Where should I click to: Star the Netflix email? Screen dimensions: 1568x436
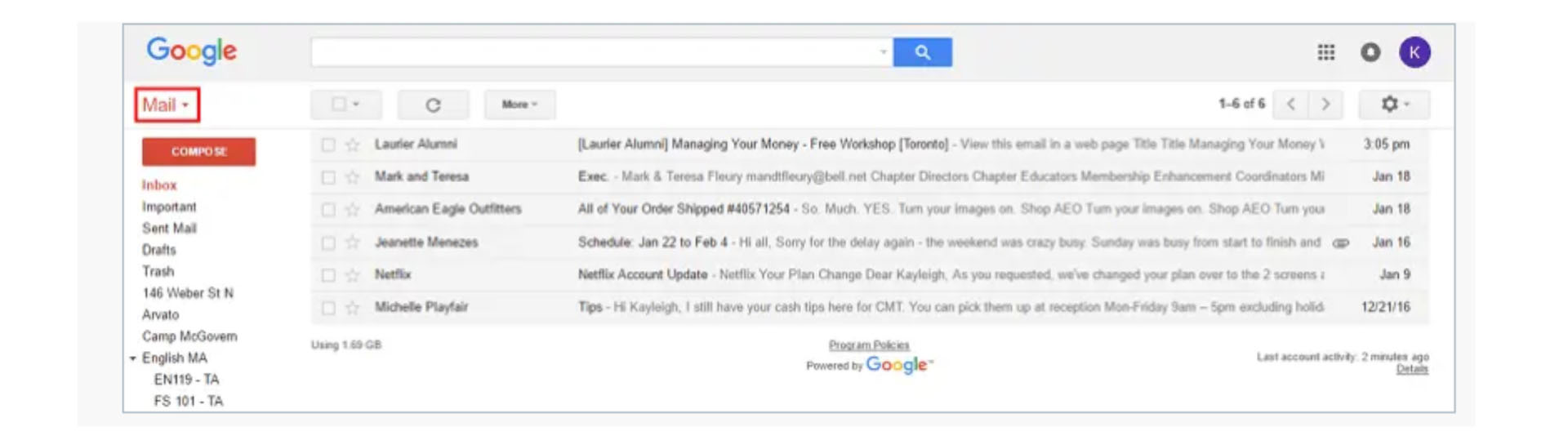point(352,274)
